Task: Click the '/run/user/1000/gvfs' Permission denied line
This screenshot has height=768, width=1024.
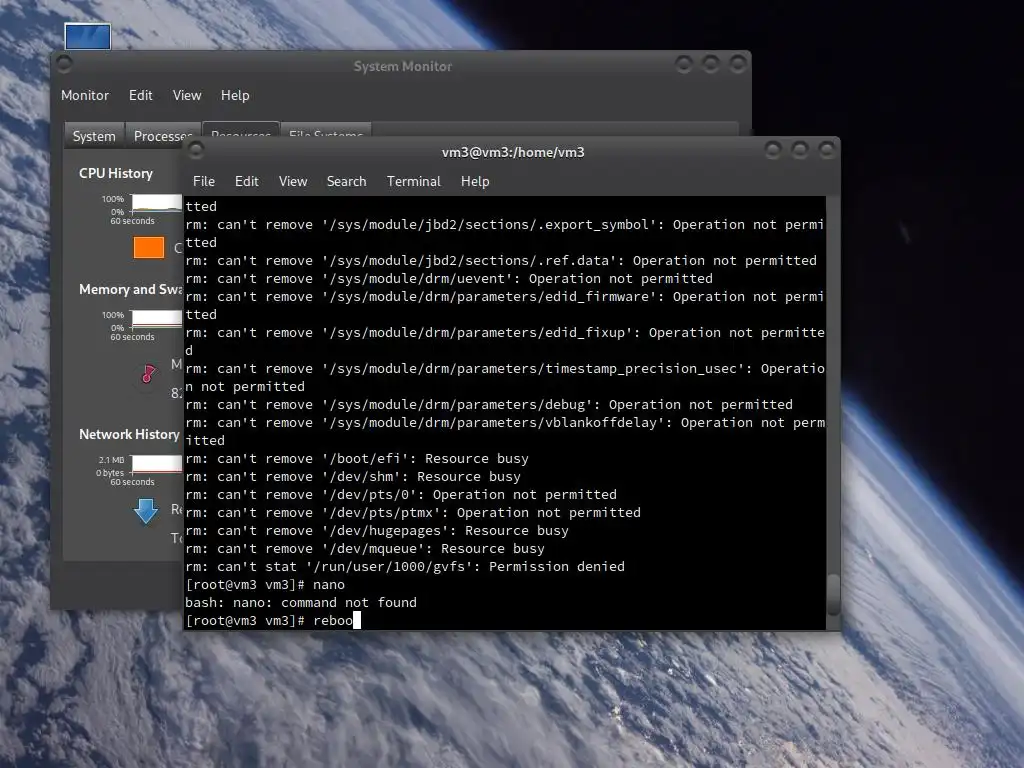Action: click(405, 567)
